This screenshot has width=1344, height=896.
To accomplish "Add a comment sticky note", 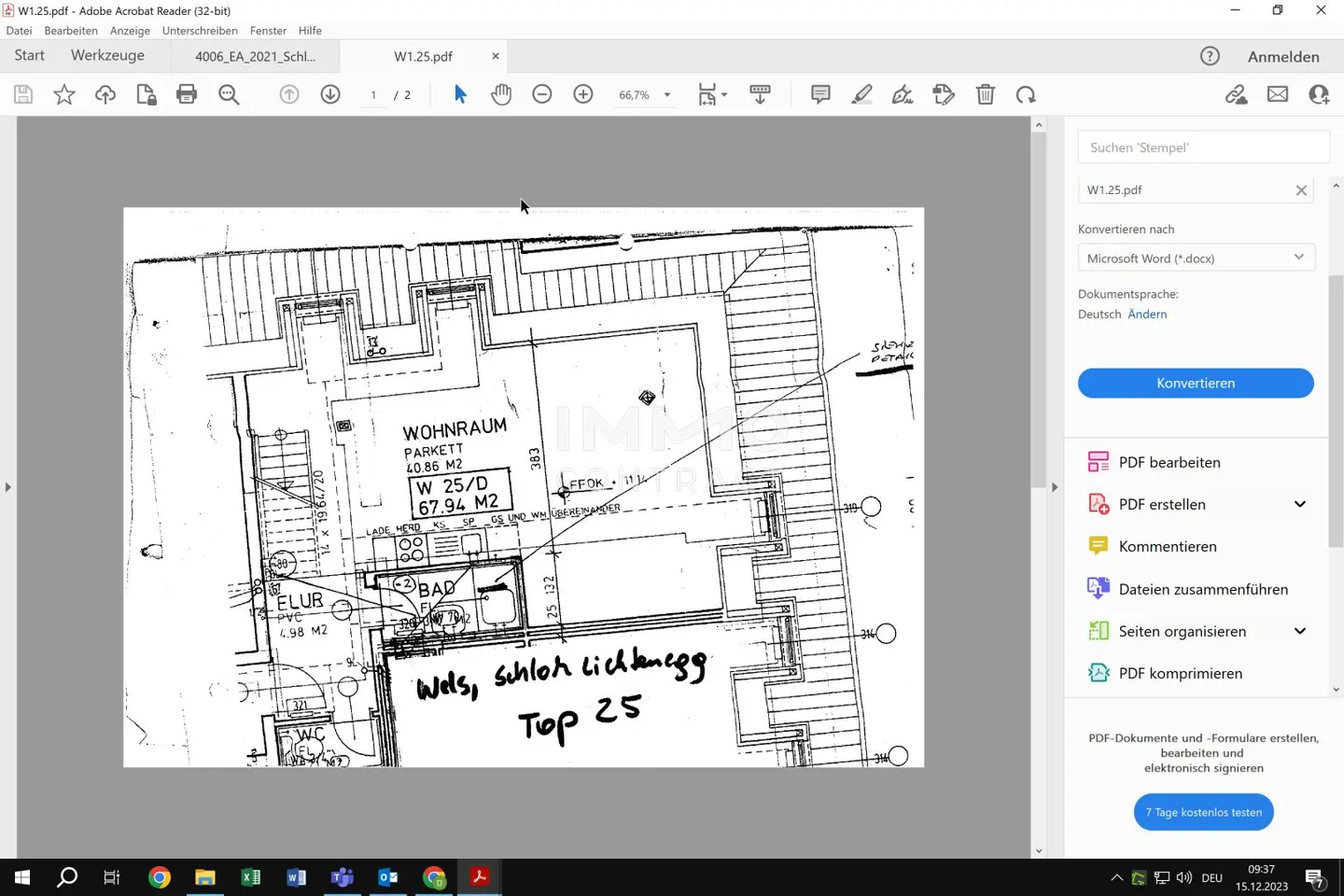I will pos(820,94).
